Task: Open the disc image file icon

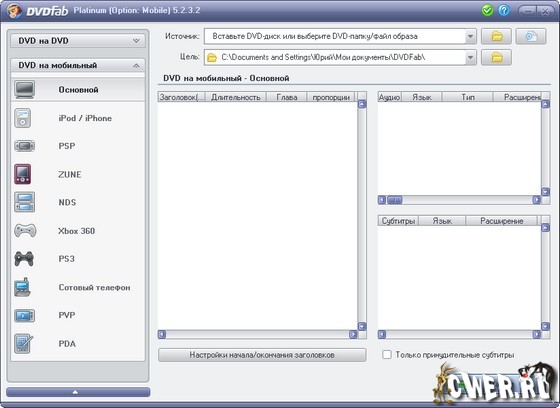Action: [530, 36]
